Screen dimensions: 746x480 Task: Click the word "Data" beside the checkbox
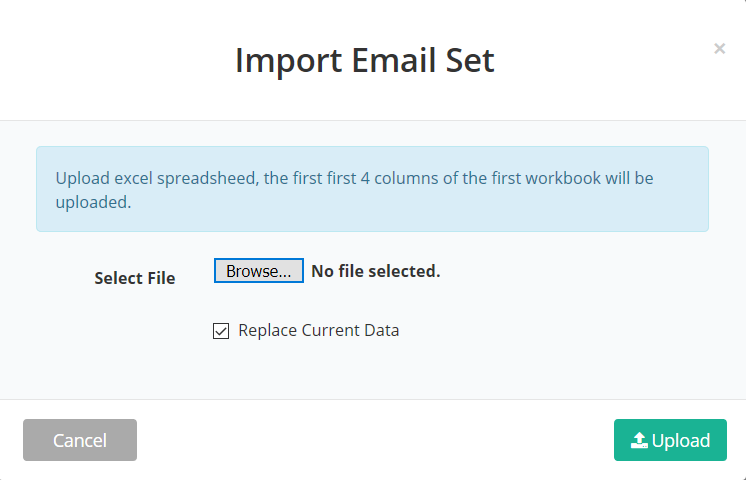[380, 330]
